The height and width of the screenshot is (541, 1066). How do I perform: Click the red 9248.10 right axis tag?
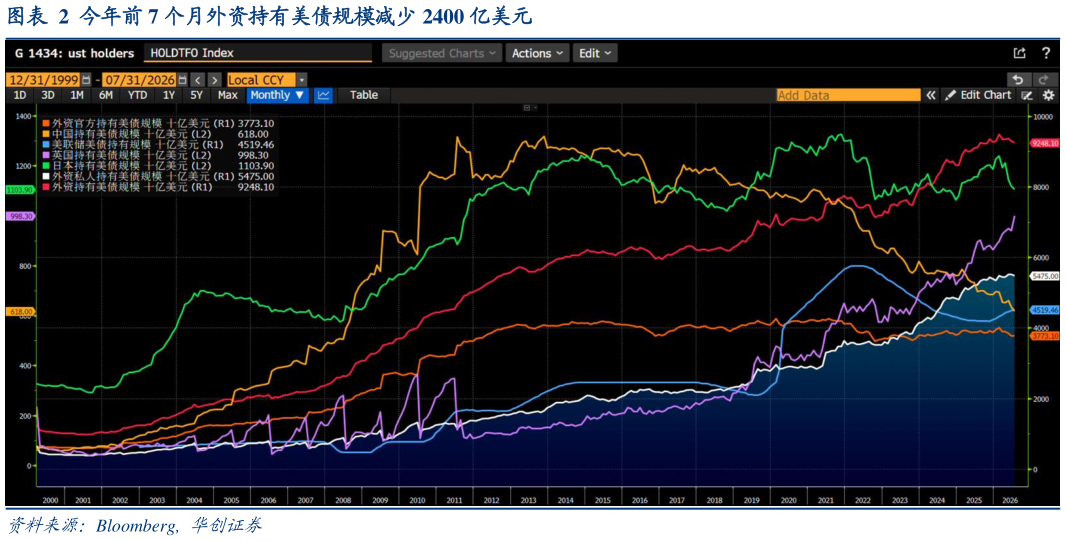(x=1044, y=143)
